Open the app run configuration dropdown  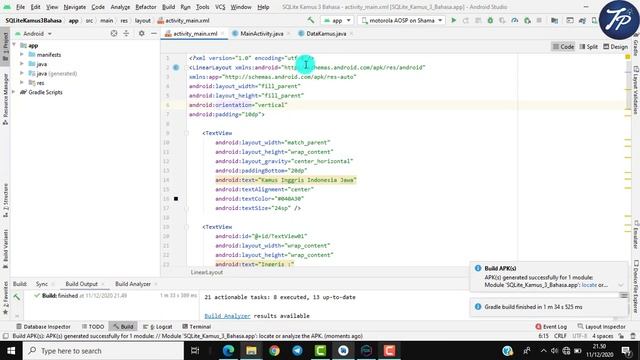(x=337, y=20)
